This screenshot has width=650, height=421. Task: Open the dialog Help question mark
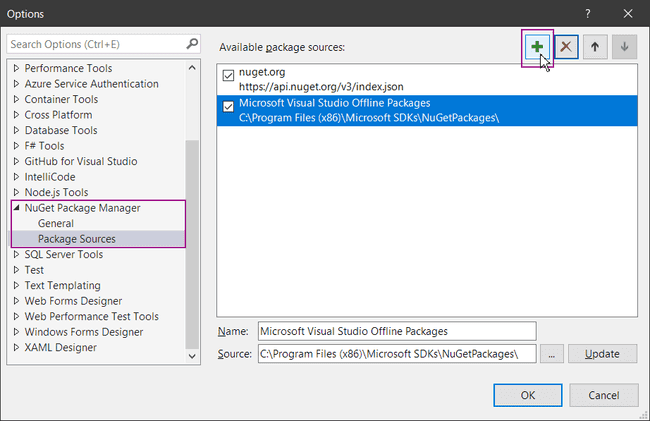point(587,14)
